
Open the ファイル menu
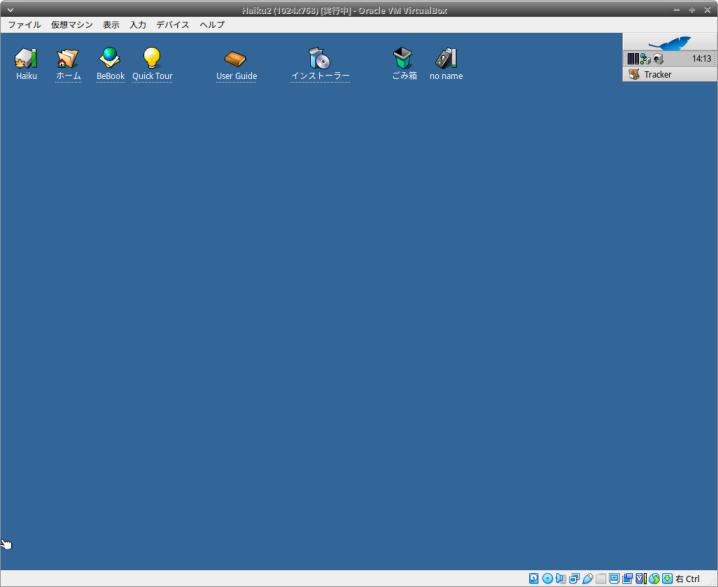pyautogui.click(x=24, y=25)
